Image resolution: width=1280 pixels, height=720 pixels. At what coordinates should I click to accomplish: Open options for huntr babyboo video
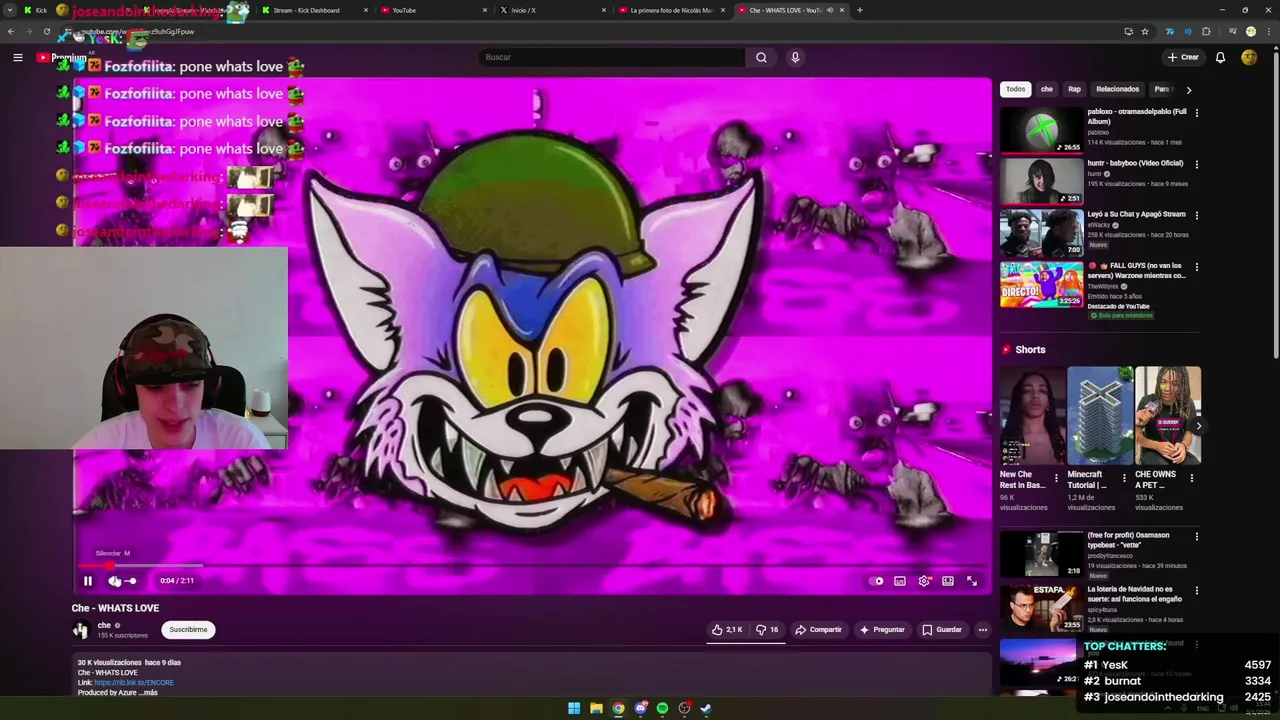(1197, 164)
